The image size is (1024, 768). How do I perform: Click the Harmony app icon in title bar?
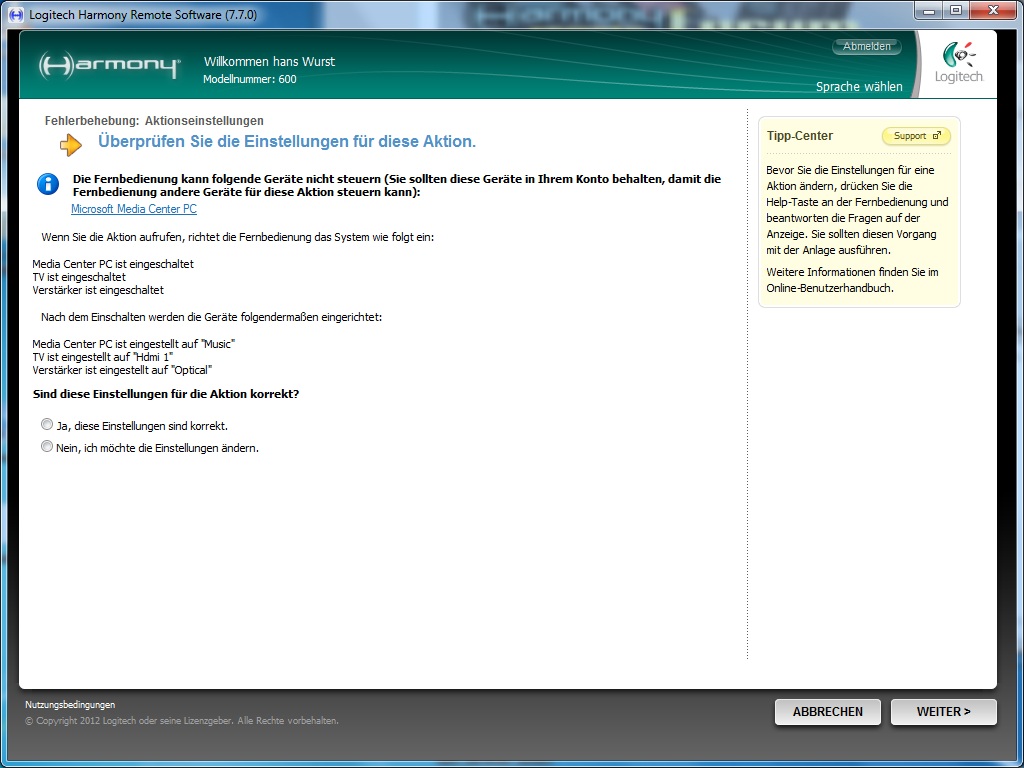[x=15, y=14]
